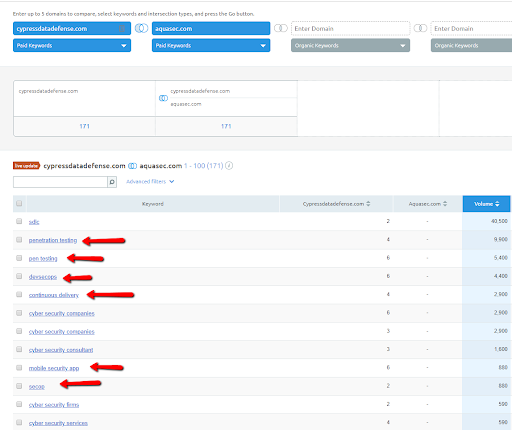Click volume value 9,900 for penetration testing
This screenshot has height=430, width=512.
point(501,239)
